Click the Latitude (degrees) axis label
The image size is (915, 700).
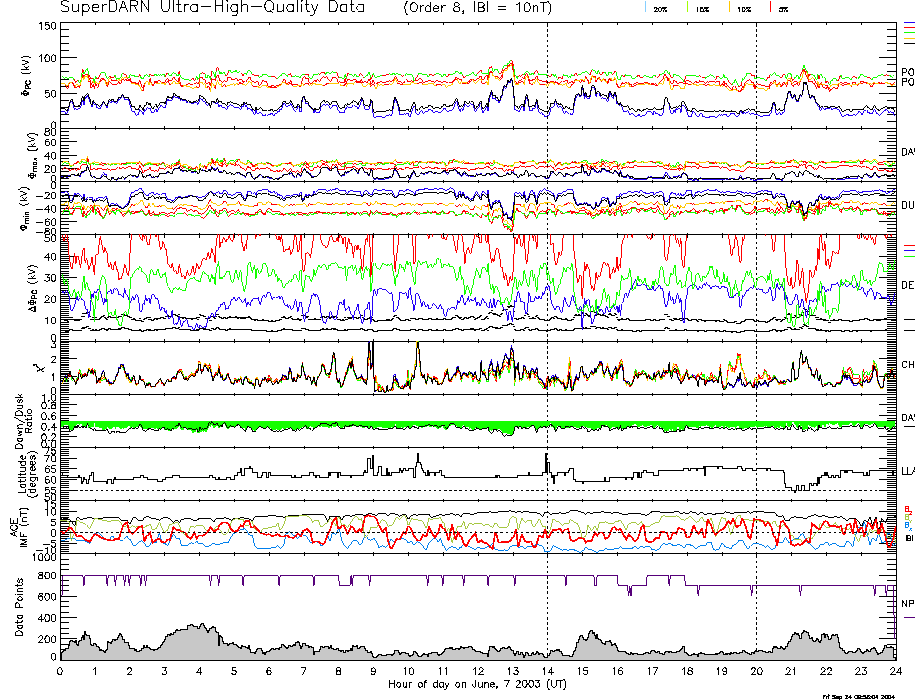(32, 471)
